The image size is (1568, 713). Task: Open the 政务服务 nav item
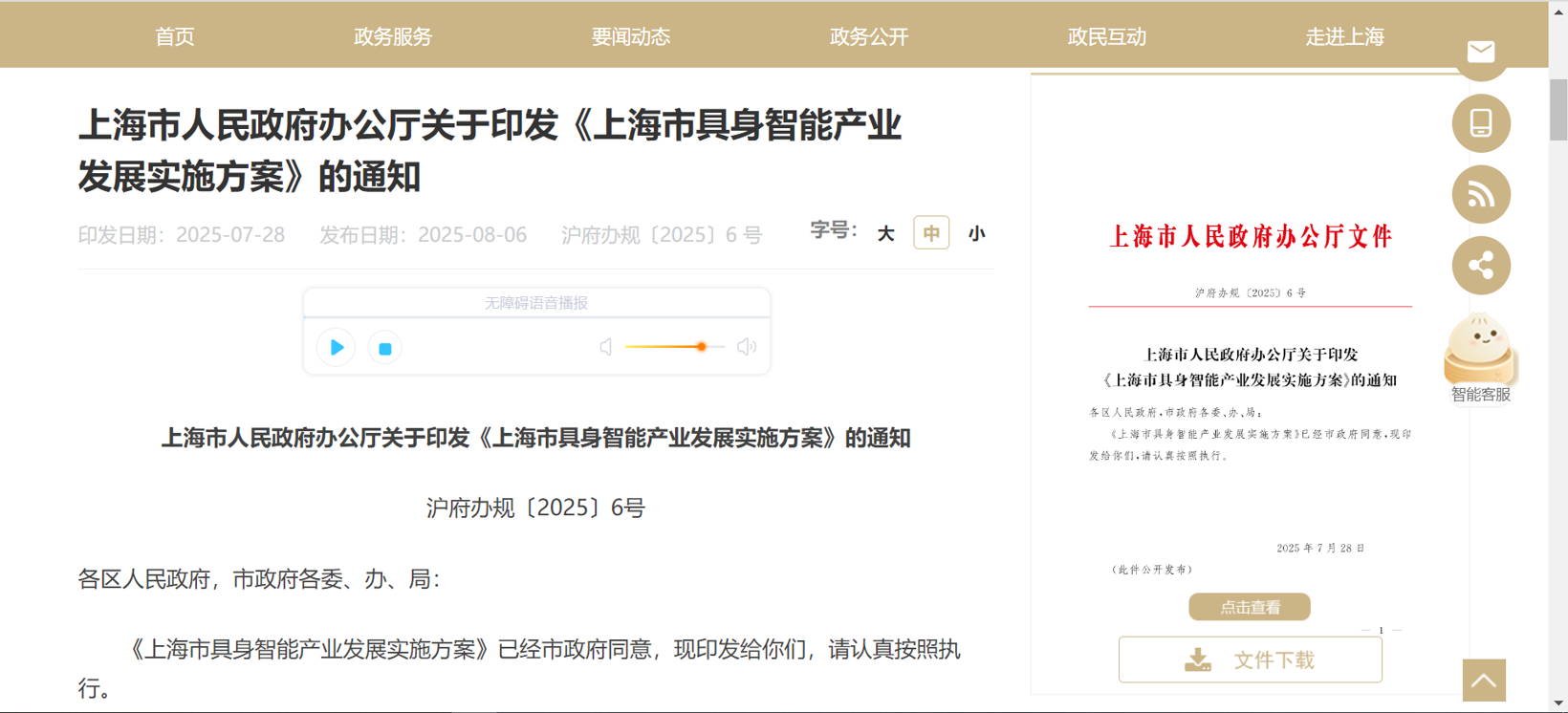click(393, 36)
